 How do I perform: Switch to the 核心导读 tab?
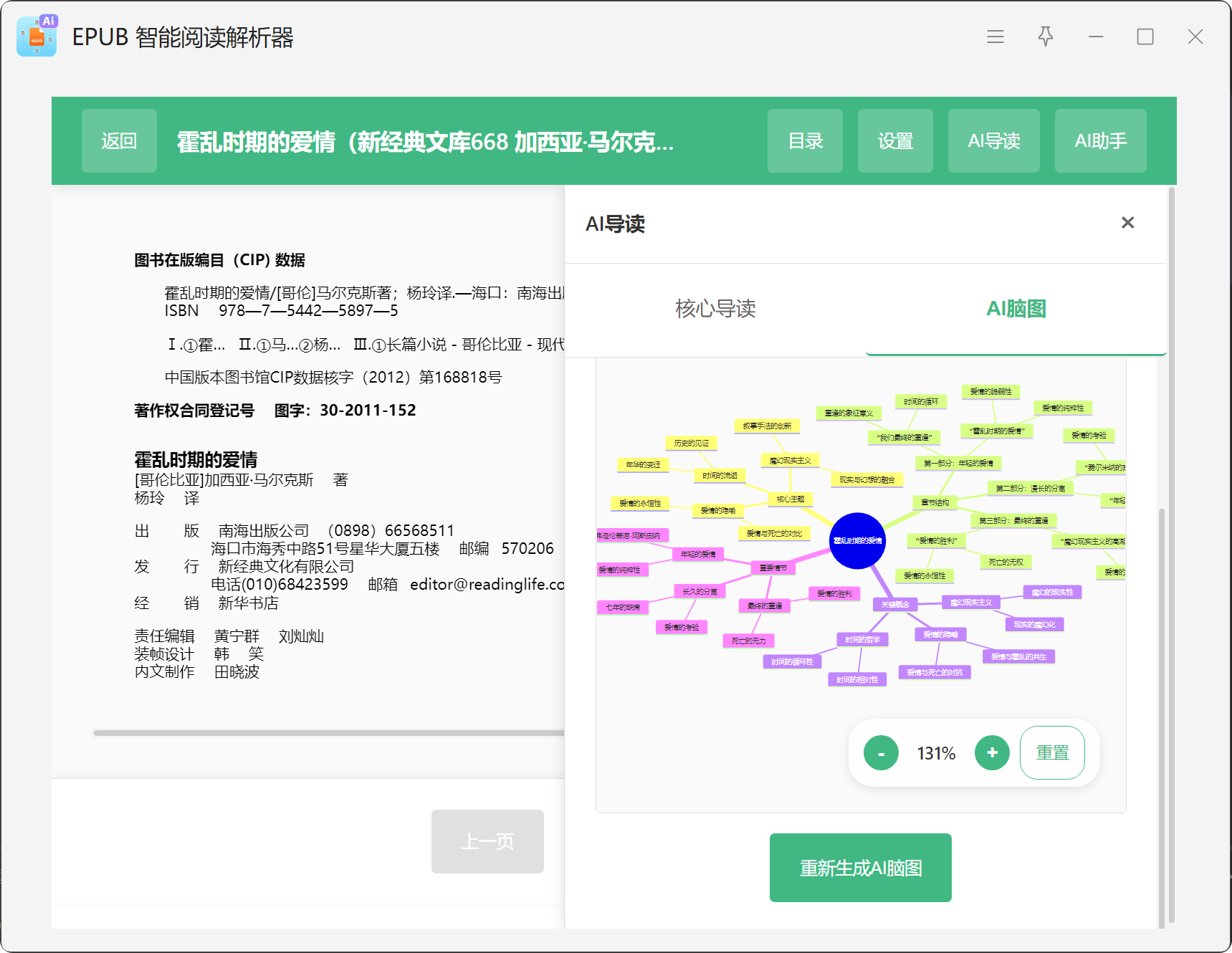pyautogui.click(x=715, y=309)
